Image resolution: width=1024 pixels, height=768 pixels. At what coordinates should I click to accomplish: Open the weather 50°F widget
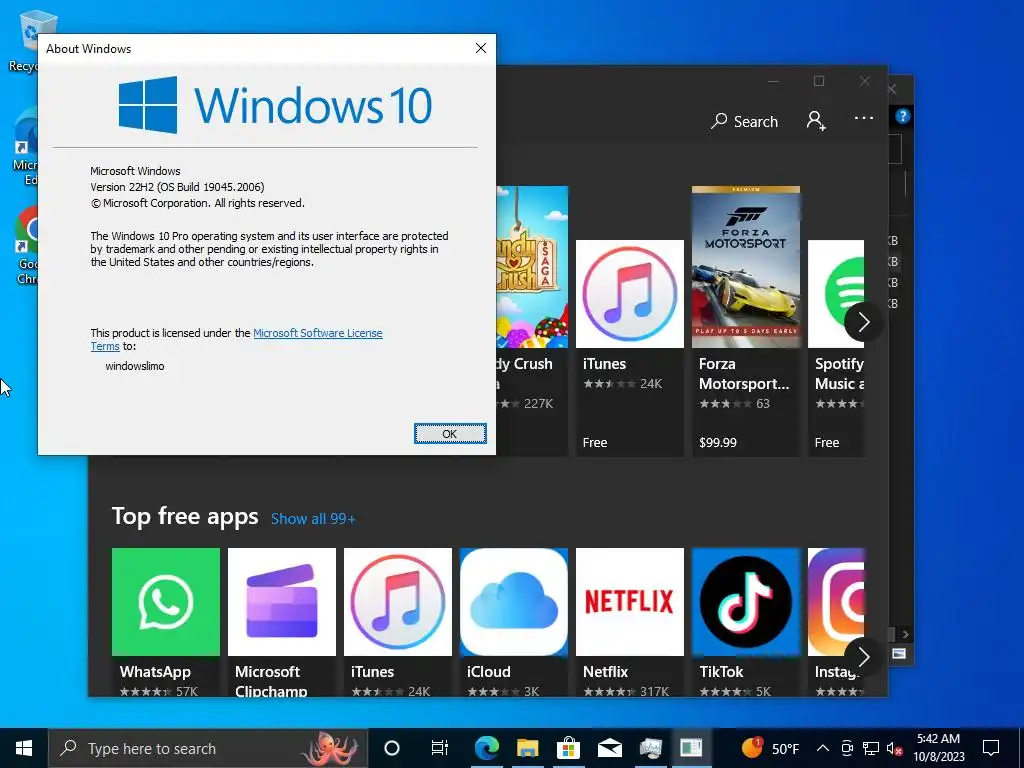(x=771, y=748)
